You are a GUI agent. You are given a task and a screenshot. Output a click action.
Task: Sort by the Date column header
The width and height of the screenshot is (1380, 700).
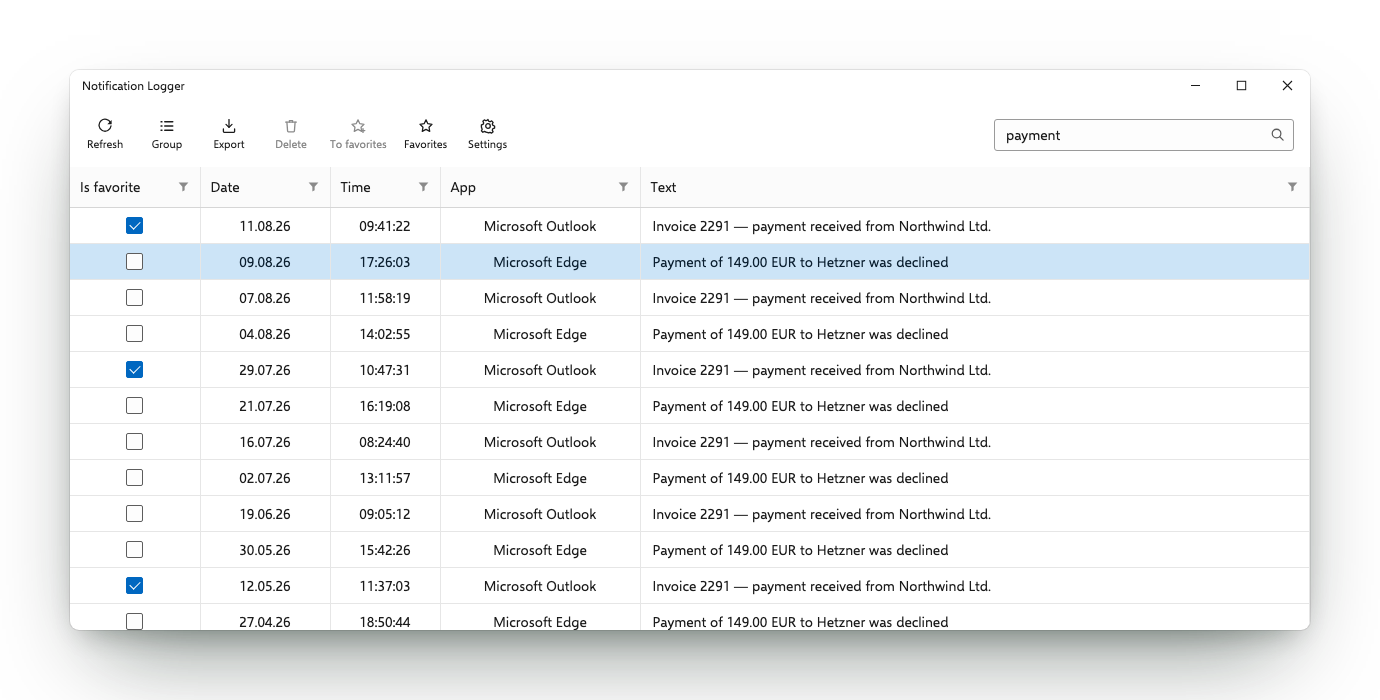click(x=225, y=187)
